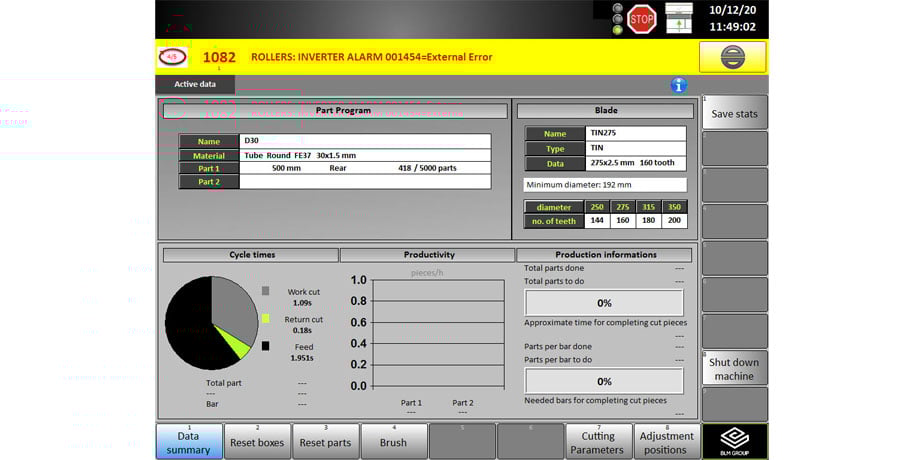Screen dimensions: 924x460
Task: Click the traffic light status indicator
Action: [x=617, y=18]
